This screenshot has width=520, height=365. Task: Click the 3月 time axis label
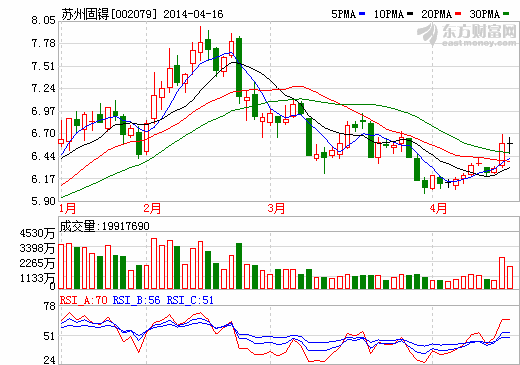click(276, 209)
